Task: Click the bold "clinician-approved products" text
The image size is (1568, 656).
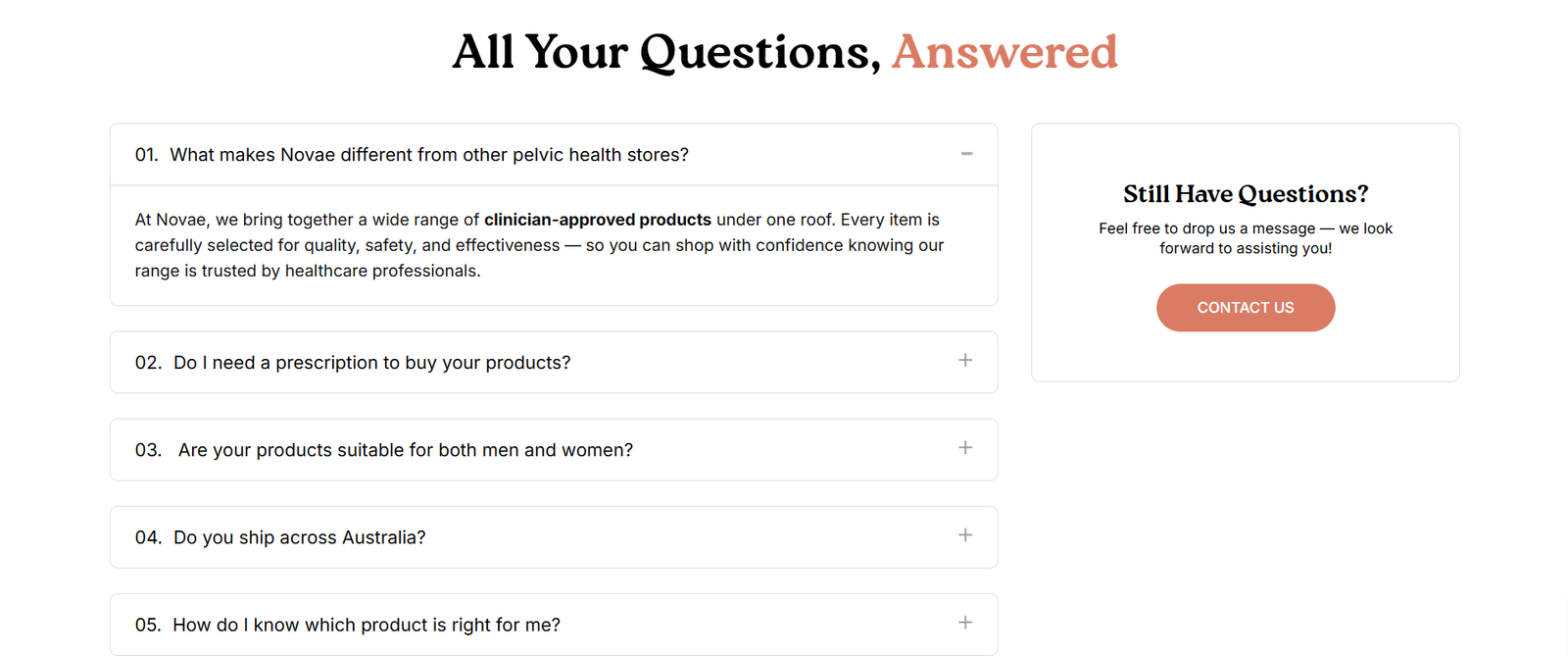Action: (597, 220)
